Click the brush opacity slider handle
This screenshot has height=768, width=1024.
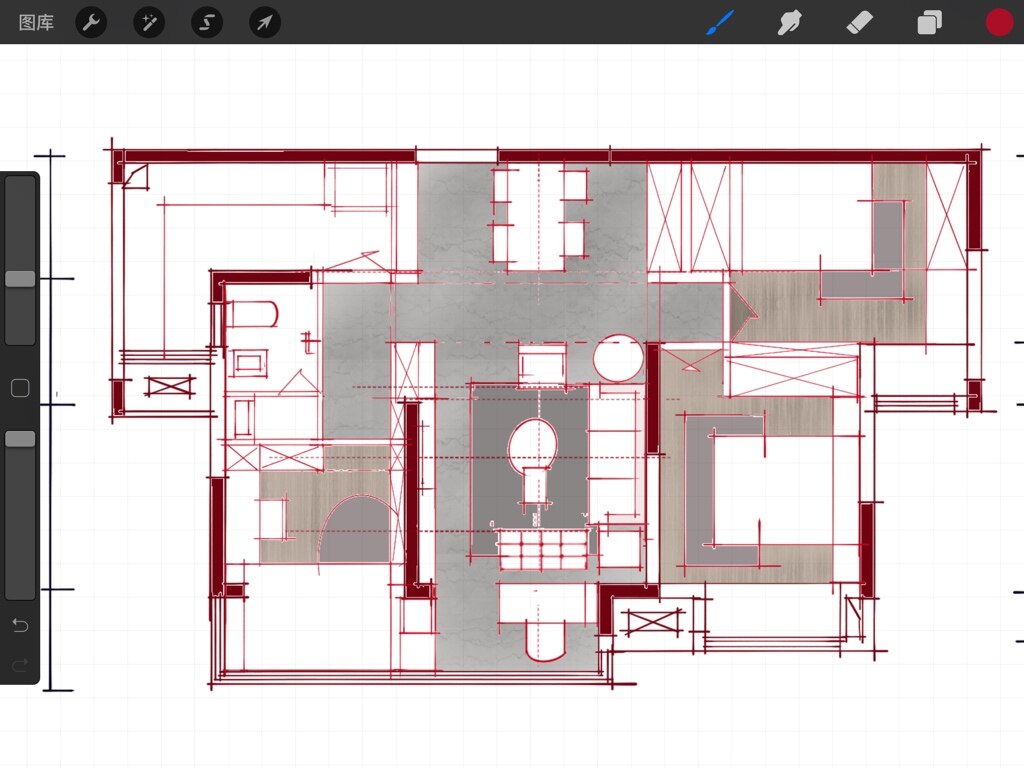(x=20, y=439)
